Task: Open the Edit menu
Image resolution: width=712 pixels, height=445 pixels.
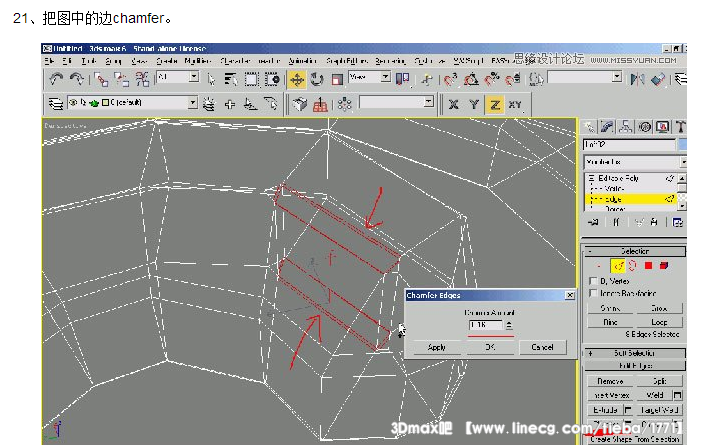Action: click(x=67, y=60)
